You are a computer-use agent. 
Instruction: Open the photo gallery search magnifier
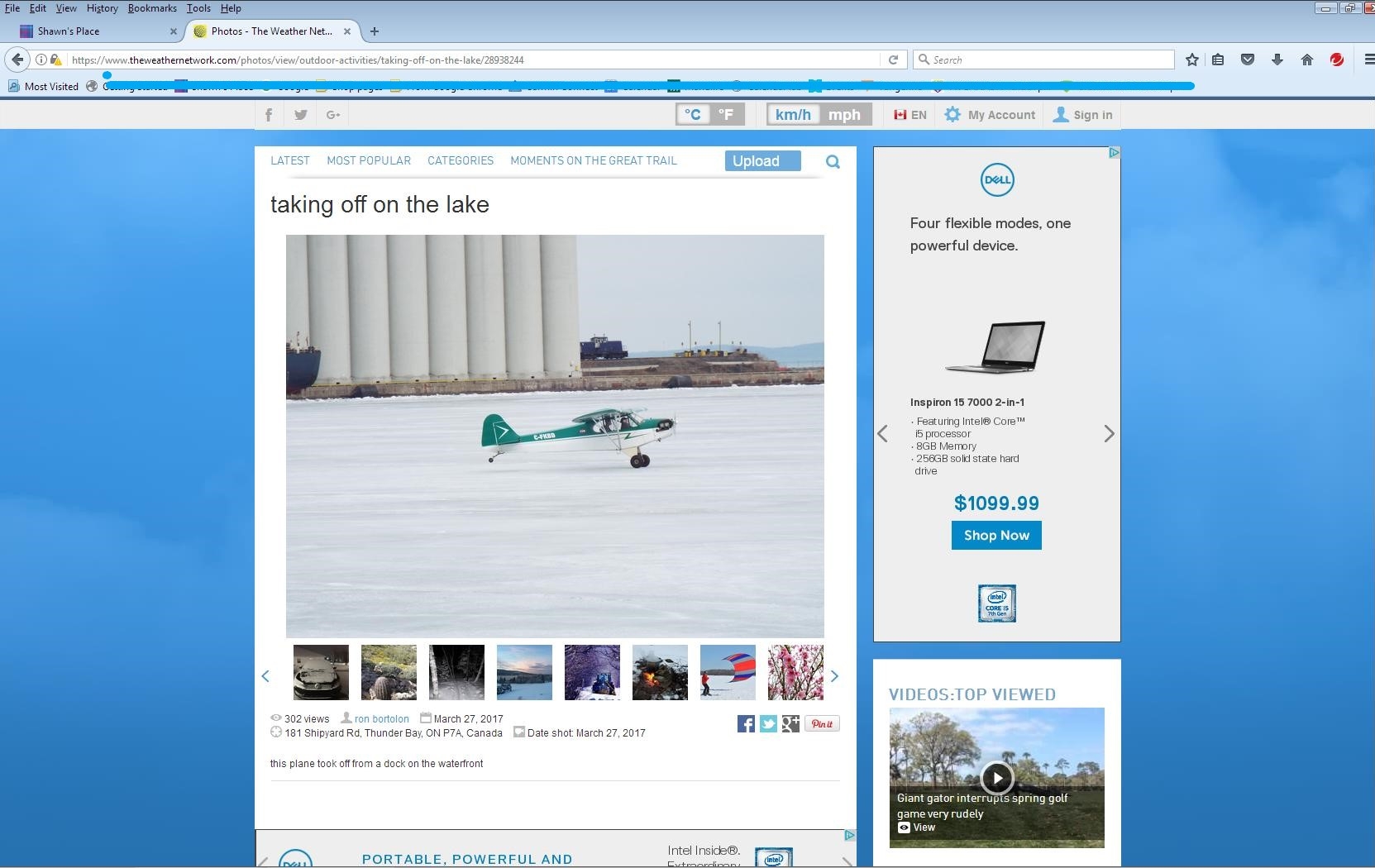click(x=833, y=162)
